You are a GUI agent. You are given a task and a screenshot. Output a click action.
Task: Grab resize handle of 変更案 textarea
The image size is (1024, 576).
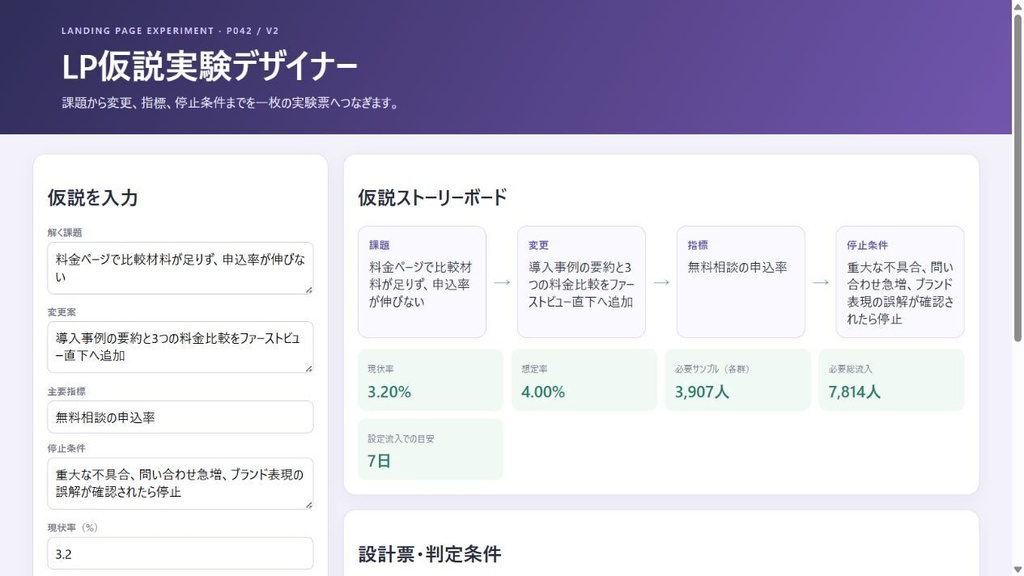308,368
